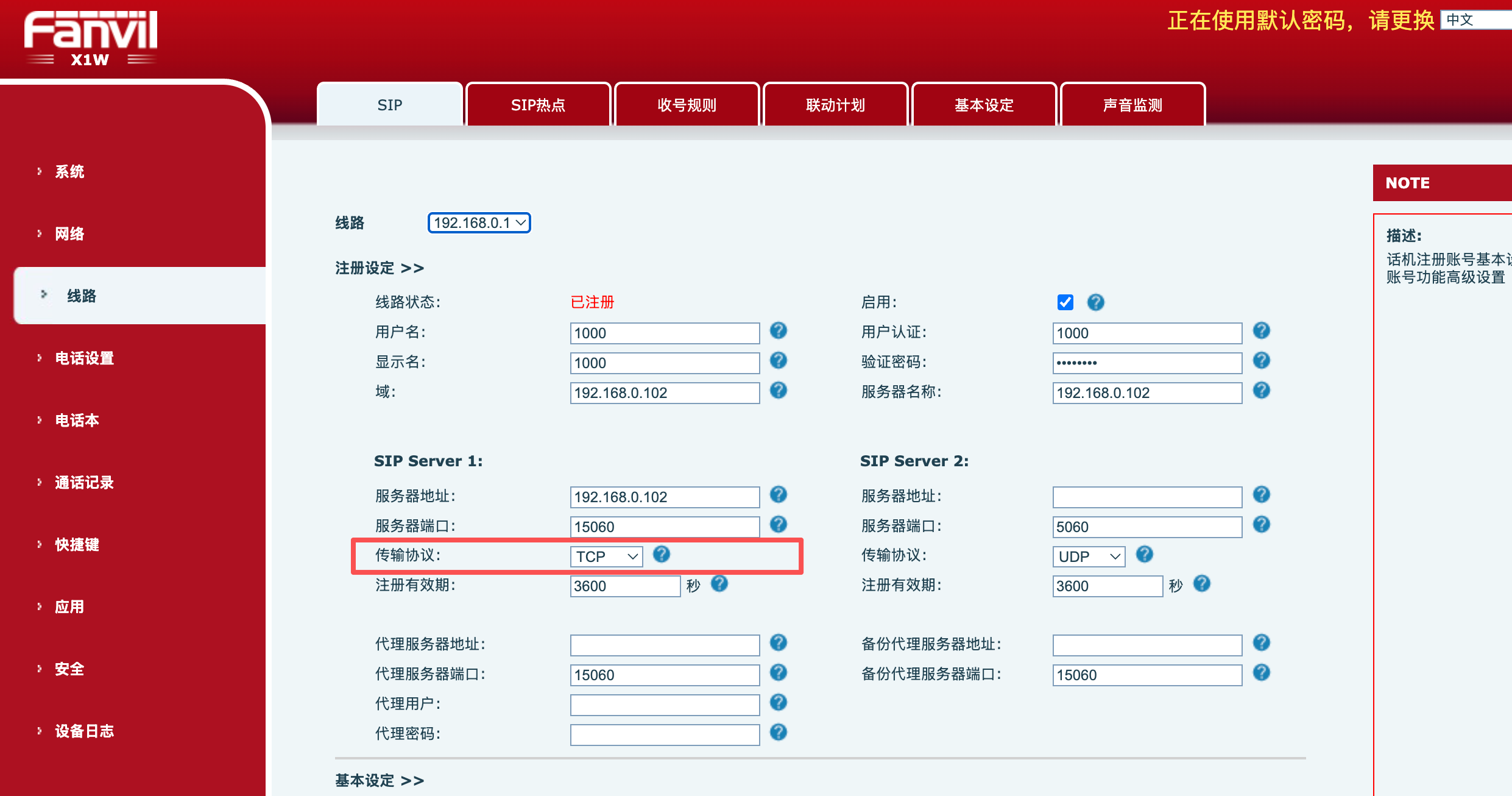
Task: Click help icon next to 用户认证 field
Action: tap(1262, 331)
